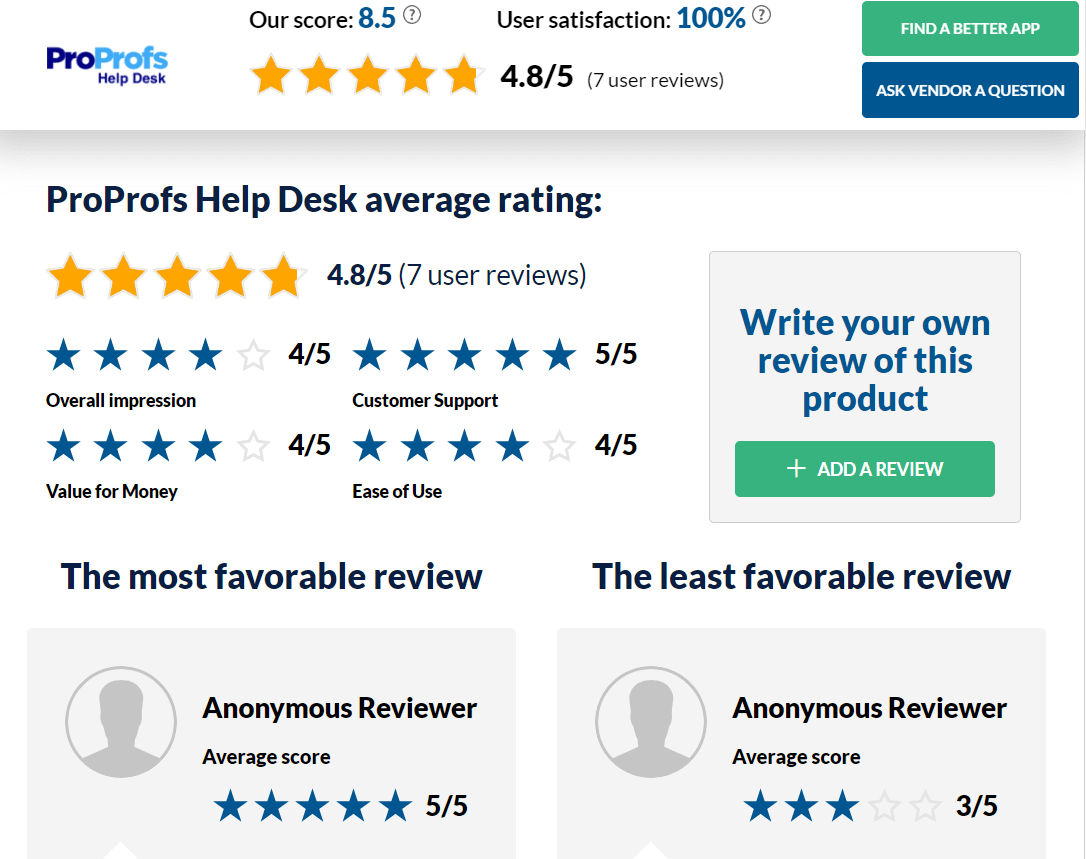Click the third star on the least favorable review
Screen dimensions: 1086x859
tap(843, 805)
